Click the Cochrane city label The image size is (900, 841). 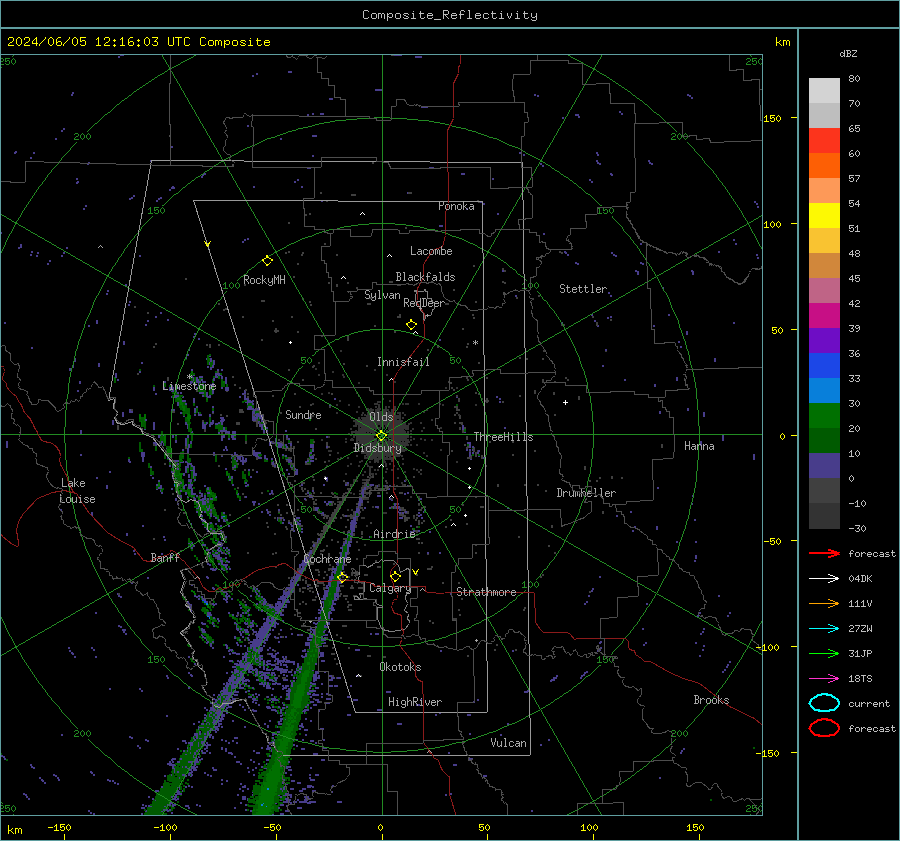click(x=327, y=559)
